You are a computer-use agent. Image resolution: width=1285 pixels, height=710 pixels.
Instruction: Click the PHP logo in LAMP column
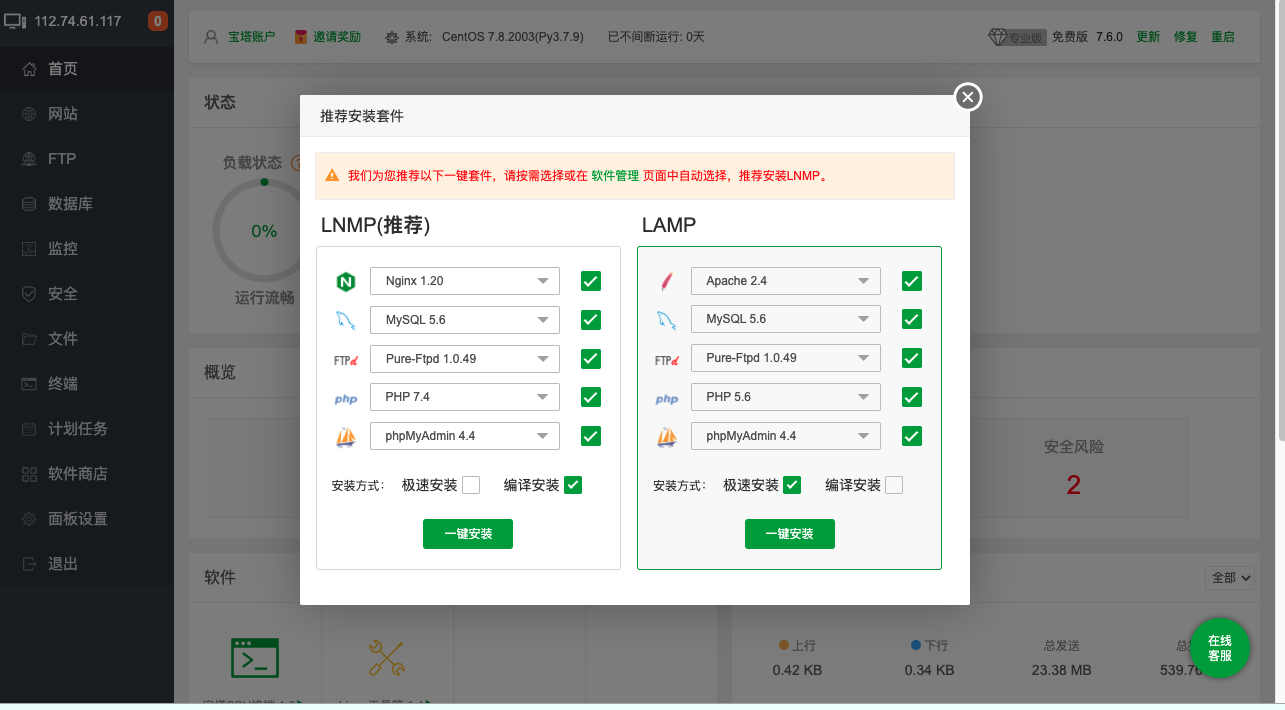pos(667,398)
